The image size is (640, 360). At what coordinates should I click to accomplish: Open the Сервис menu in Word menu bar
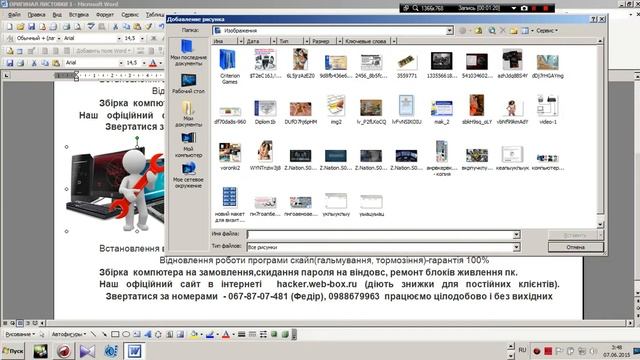pyautogui.click(x=130, y=15)
